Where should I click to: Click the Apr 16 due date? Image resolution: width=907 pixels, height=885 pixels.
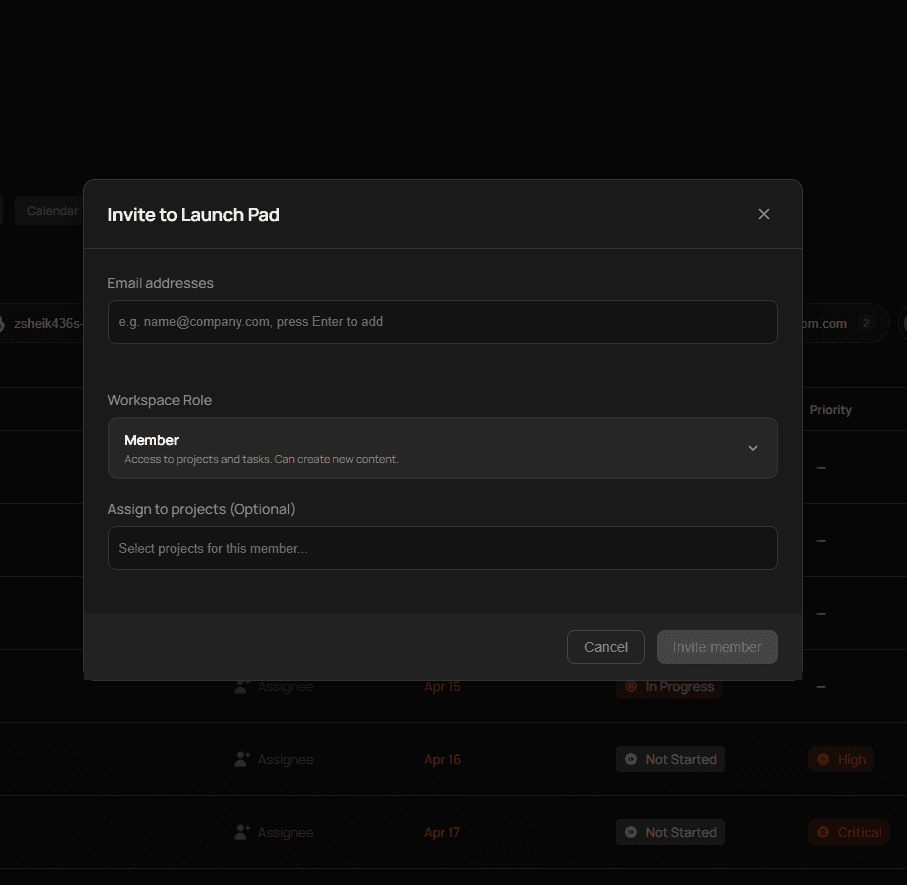coord(443,759)
